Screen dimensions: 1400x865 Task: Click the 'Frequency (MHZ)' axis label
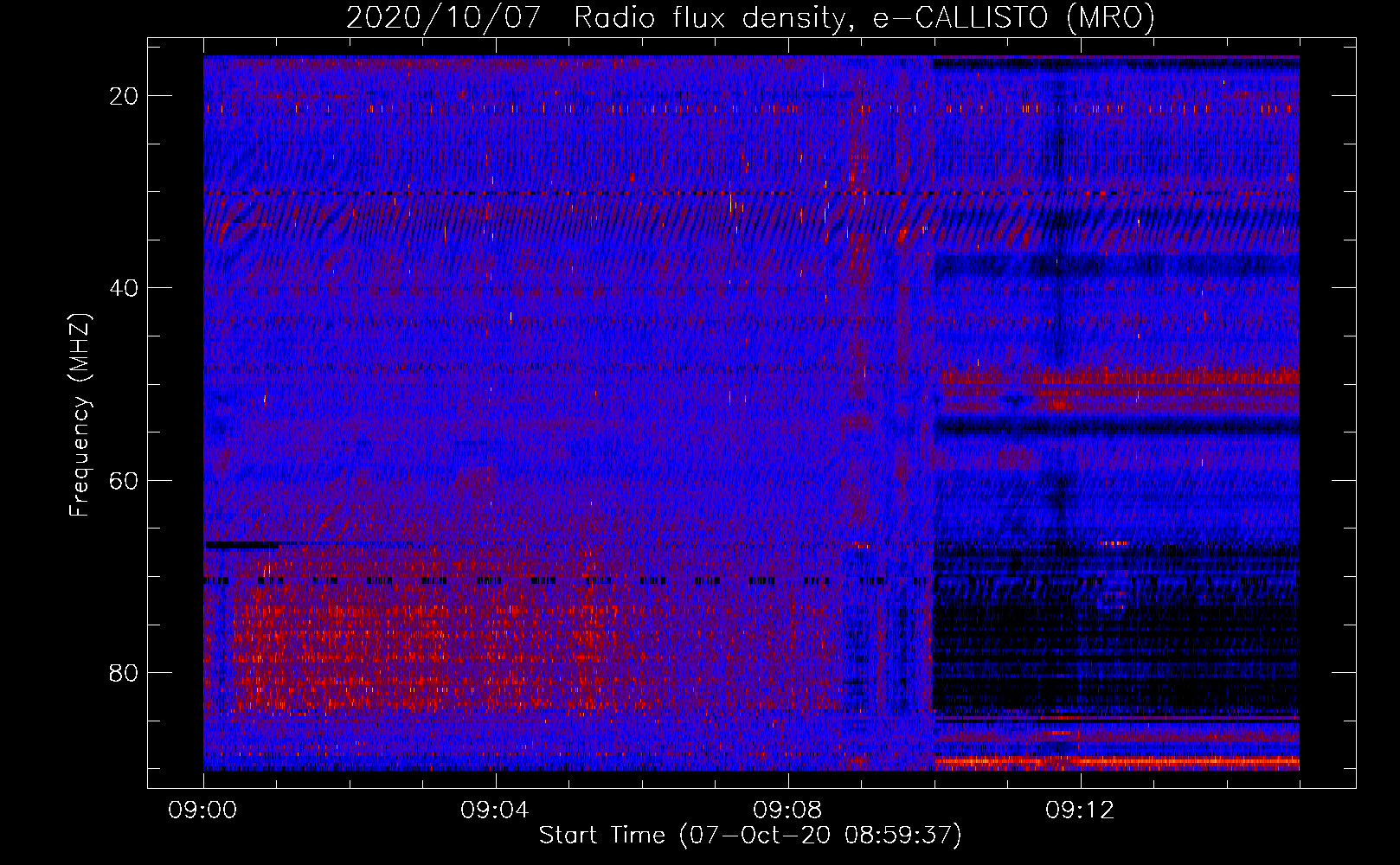coord(80,415)
